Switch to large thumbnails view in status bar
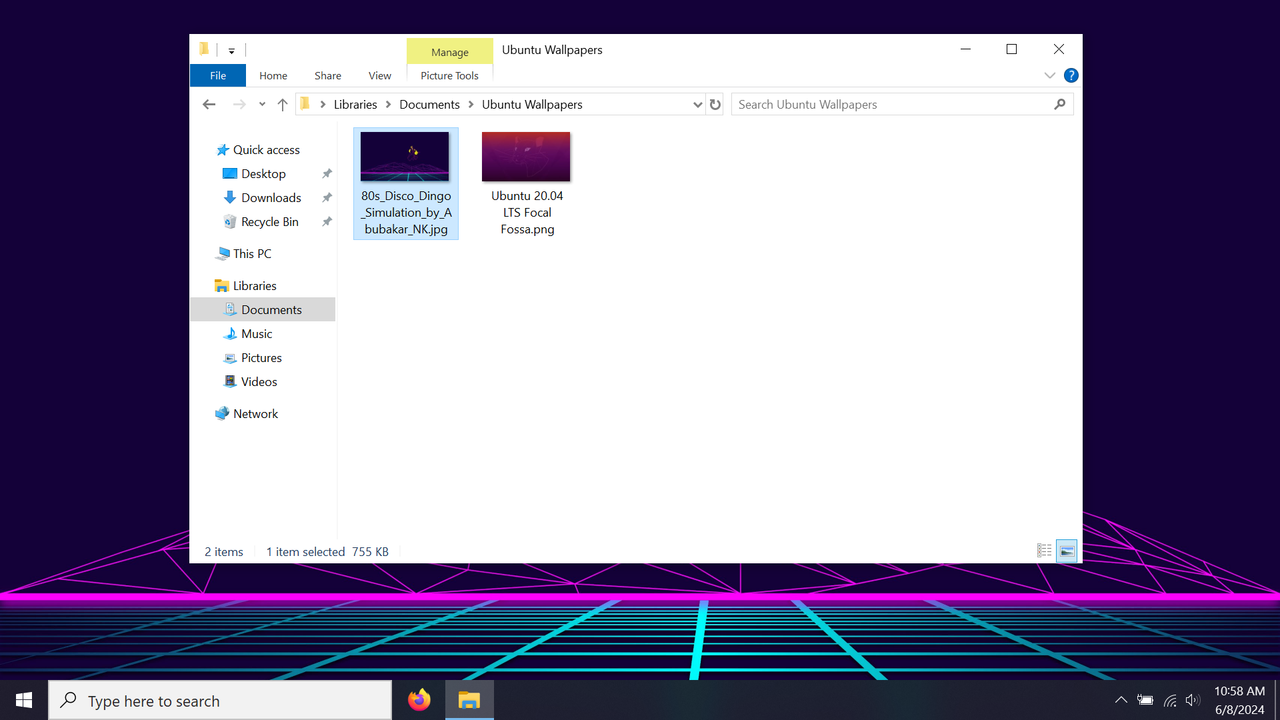1280x720 pixels. coord(1066,550)
